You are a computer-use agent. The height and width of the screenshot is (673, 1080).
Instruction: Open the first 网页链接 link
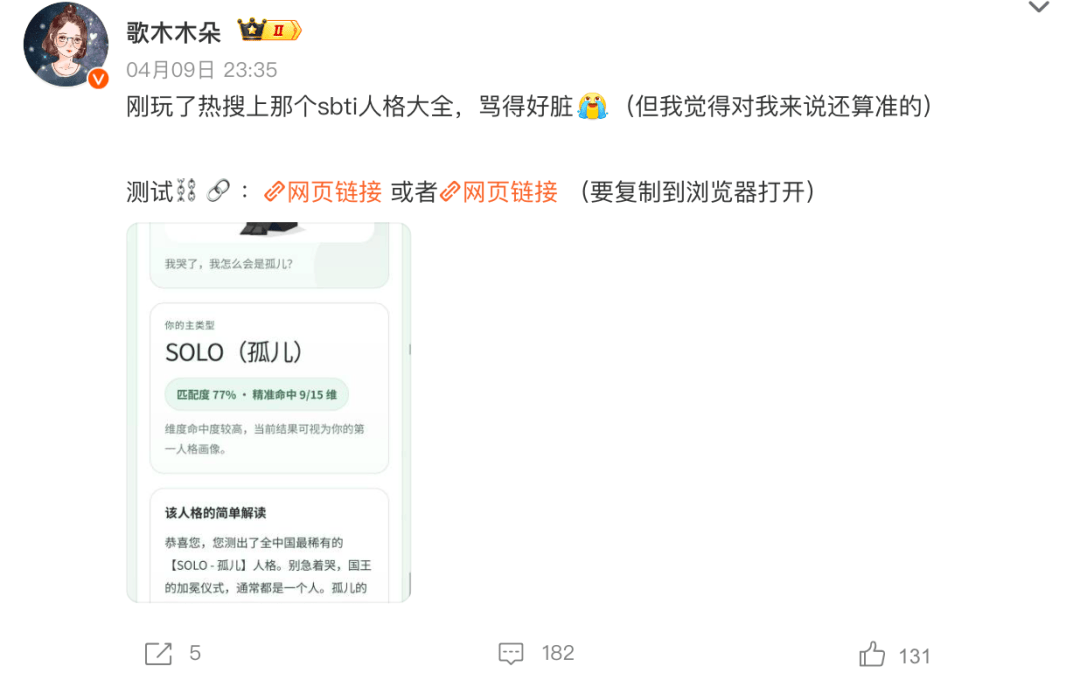(322, 191)
